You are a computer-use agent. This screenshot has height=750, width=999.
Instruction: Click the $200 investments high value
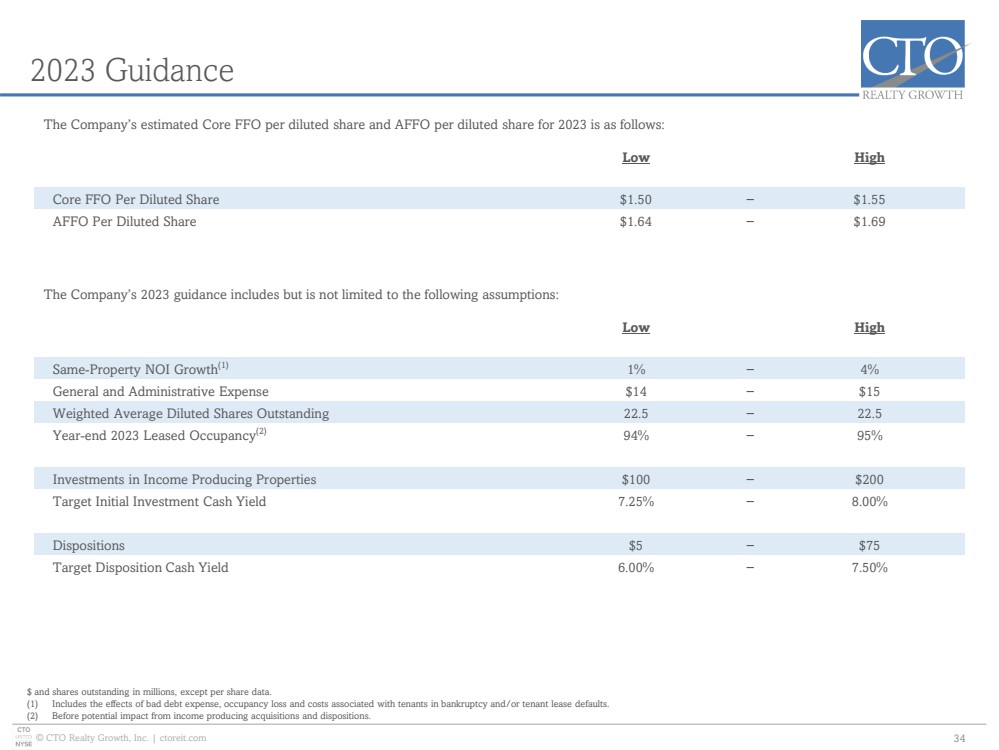869,479
